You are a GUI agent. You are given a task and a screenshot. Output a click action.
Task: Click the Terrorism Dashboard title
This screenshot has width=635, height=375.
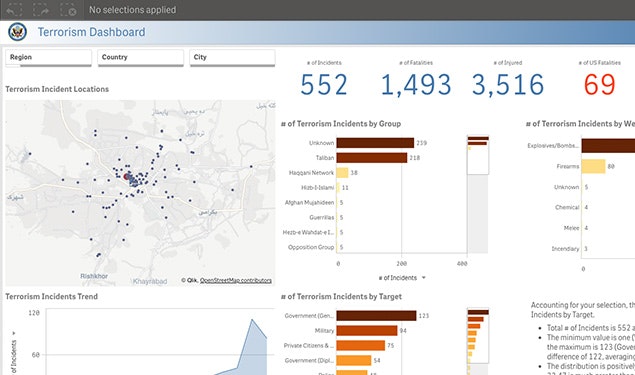coord(92,32)
